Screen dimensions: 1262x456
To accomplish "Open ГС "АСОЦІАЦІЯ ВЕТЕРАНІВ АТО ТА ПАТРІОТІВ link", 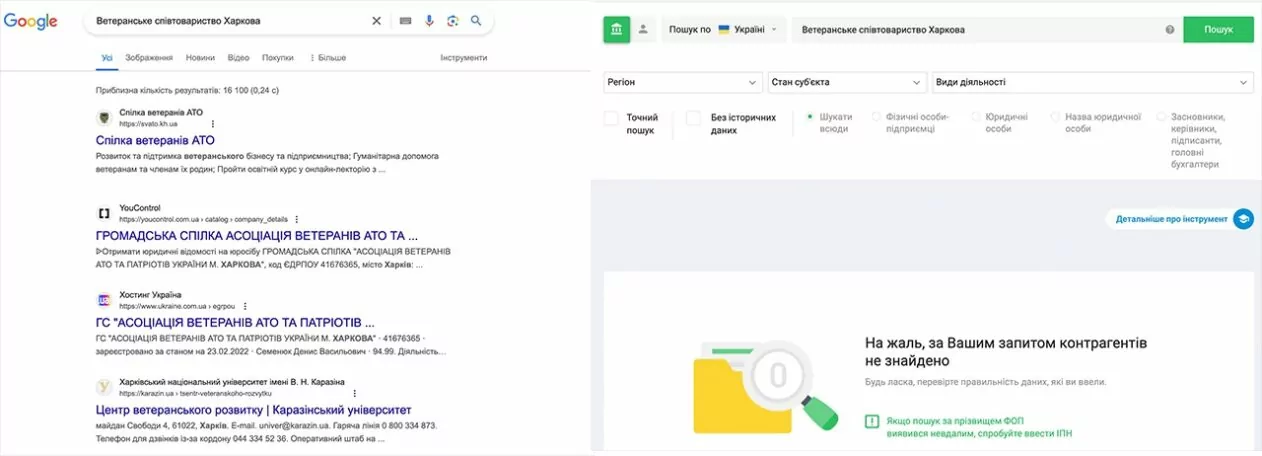I will pyautogui.click(x=236, y=323).
